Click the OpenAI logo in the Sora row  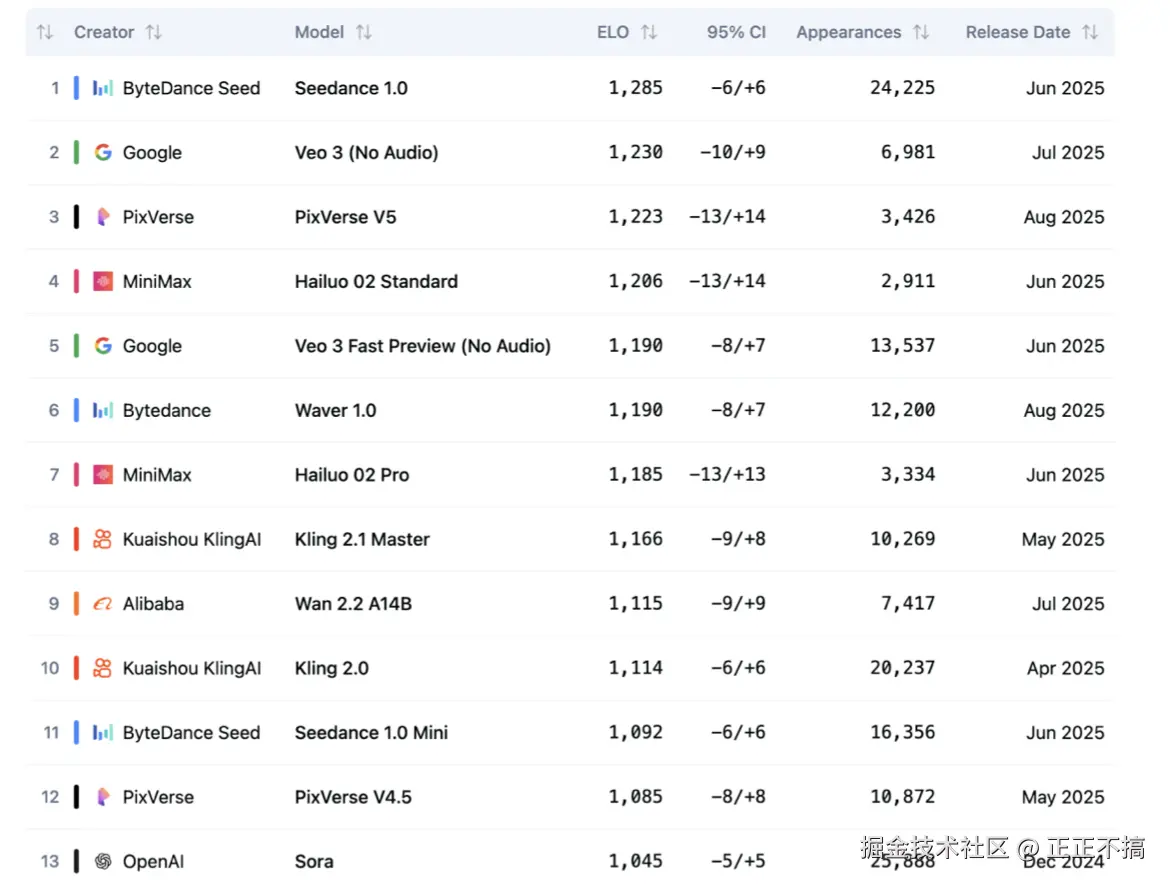click(x=103, y=861)
